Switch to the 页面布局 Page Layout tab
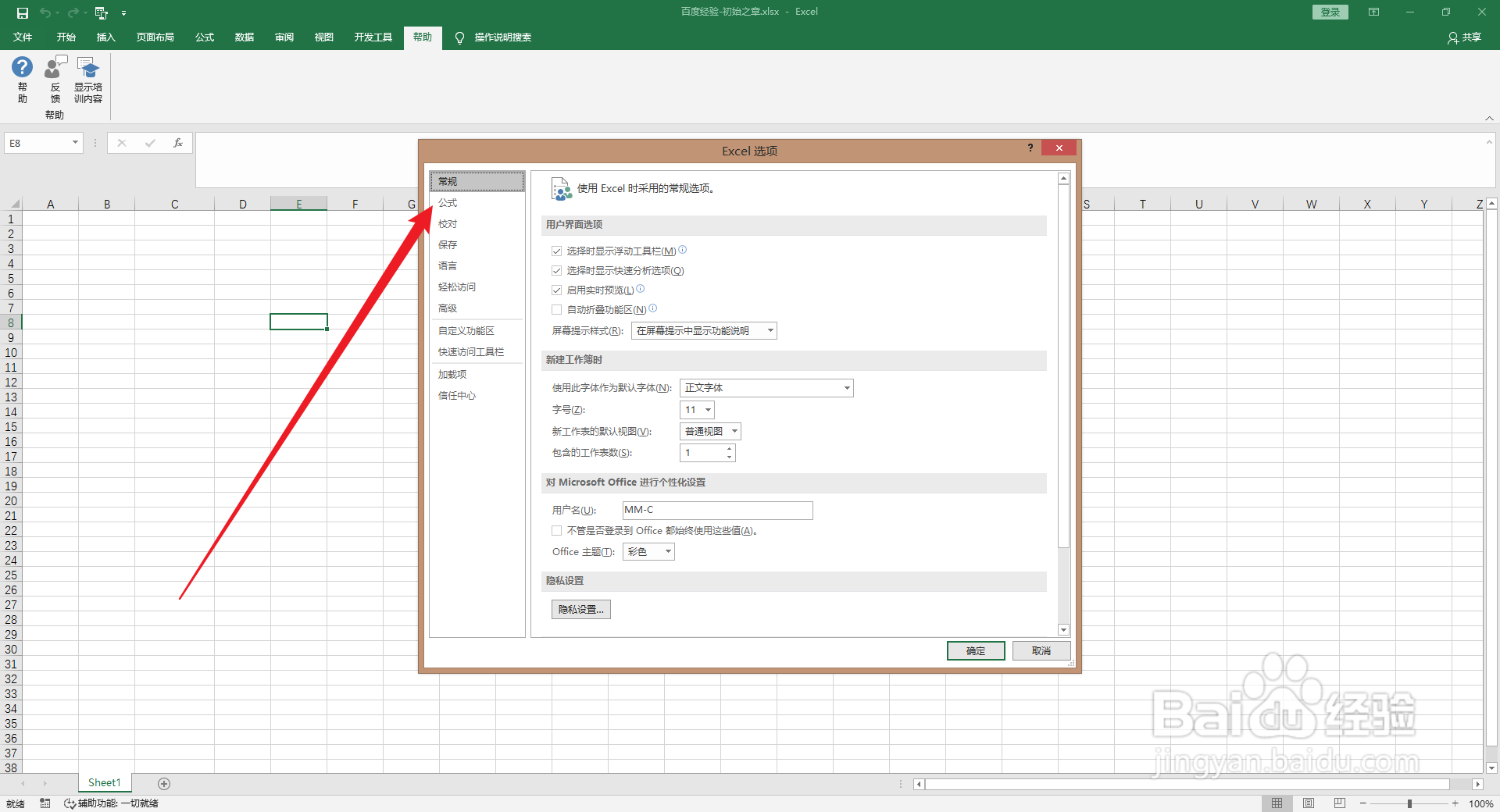Image resolution: width=1500 pixels, height=812 pixels. (155, 37)
